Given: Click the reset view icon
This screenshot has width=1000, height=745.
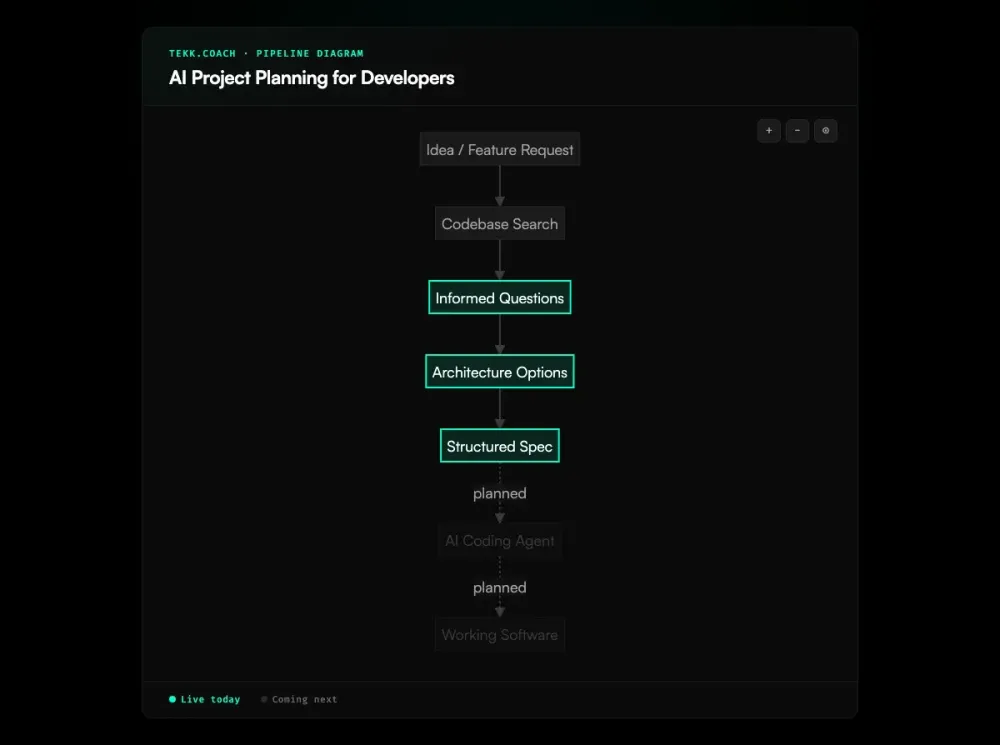Looking at the screenshot, I should click(x=825, y=131).
